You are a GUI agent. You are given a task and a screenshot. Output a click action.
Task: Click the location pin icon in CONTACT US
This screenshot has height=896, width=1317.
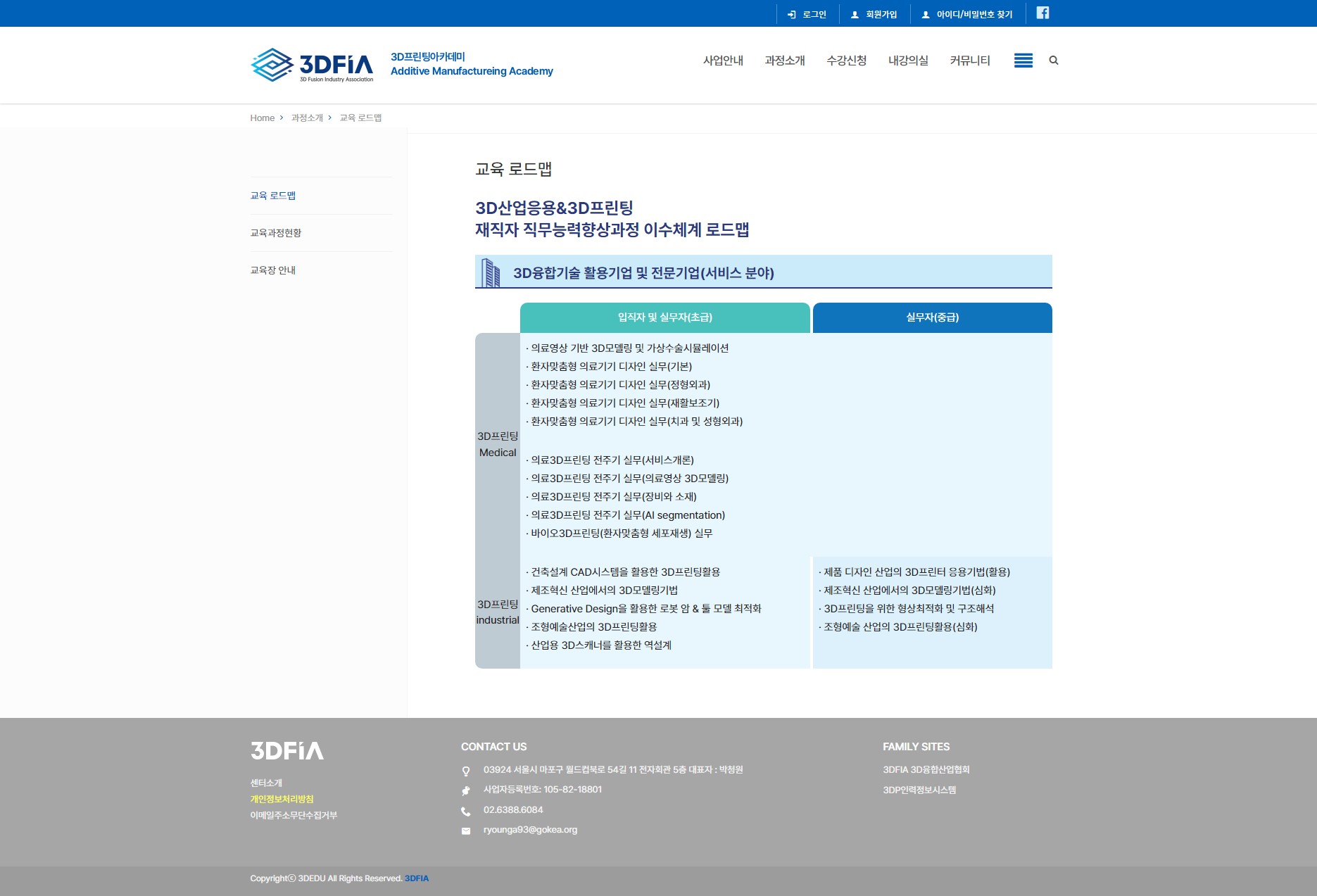pos(465,771)
